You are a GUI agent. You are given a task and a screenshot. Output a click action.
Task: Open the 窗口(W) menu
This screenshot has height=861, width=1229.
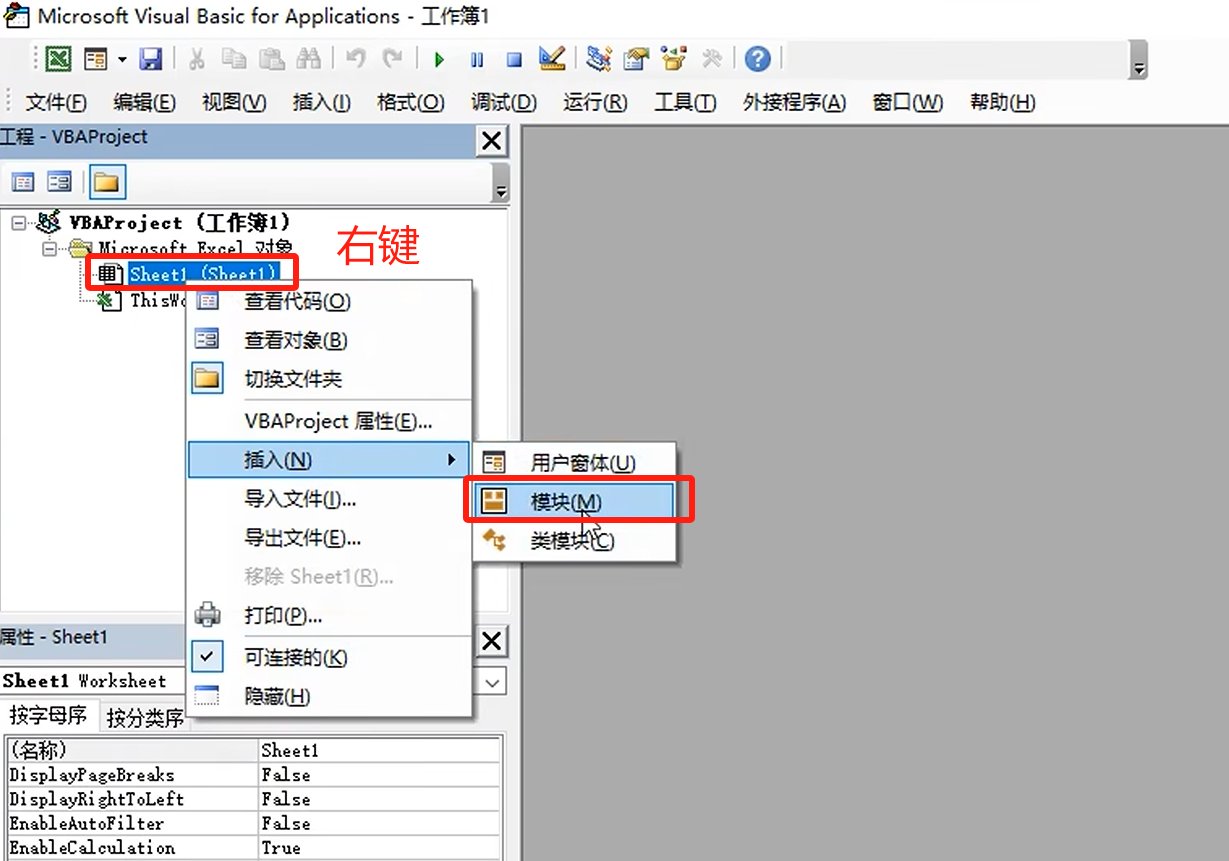(x=907, y=102)
